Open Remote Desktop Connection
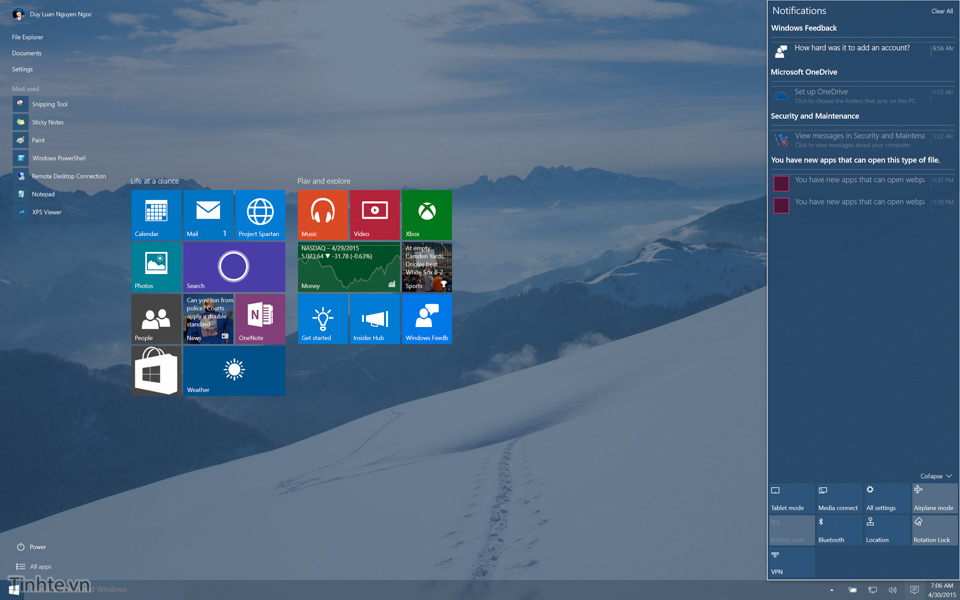The height and width of the screenshot is (600, 960). coord(60,176)
